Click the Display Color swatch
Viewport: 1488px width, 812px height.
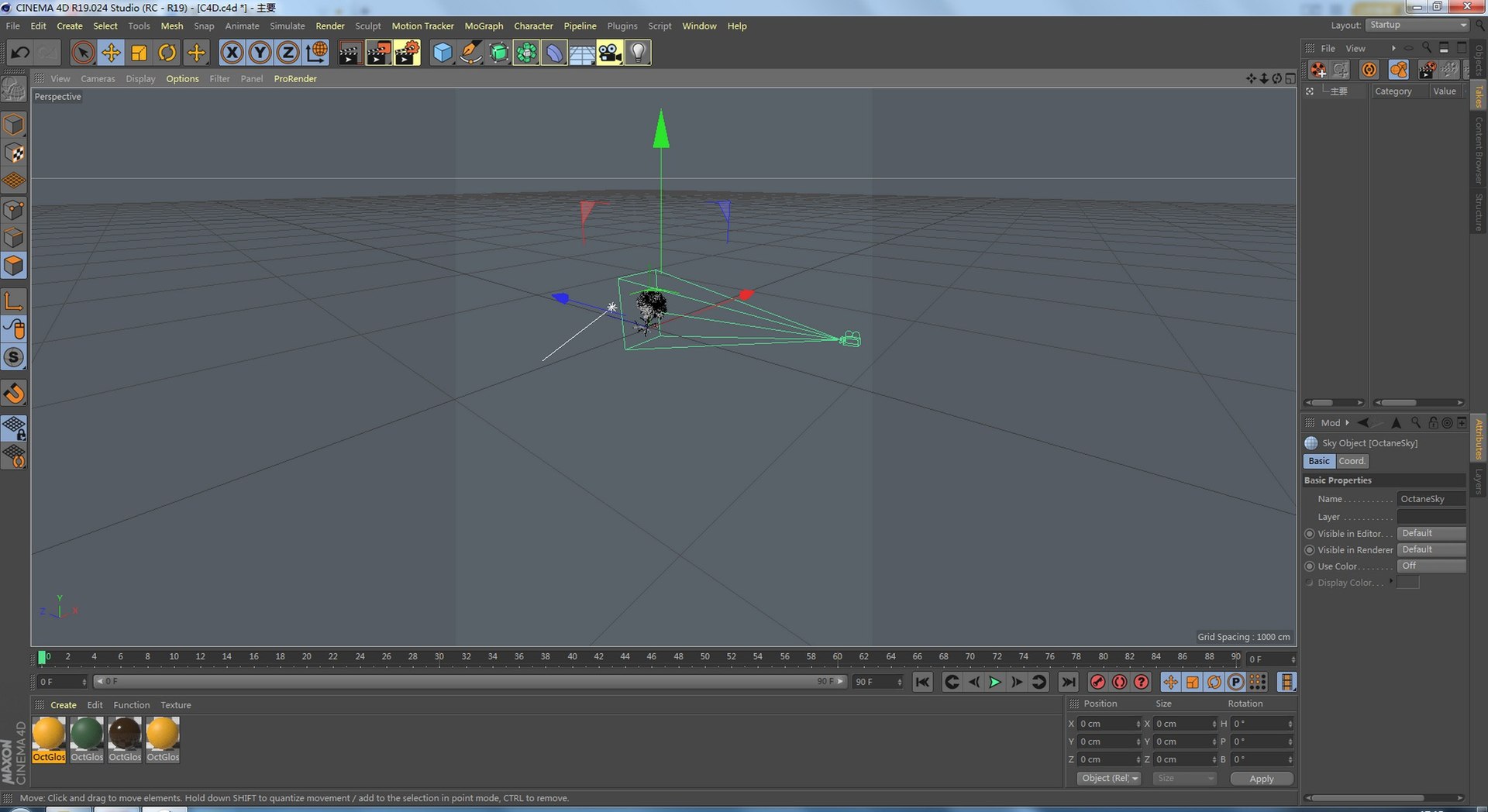click(1408, 583)
